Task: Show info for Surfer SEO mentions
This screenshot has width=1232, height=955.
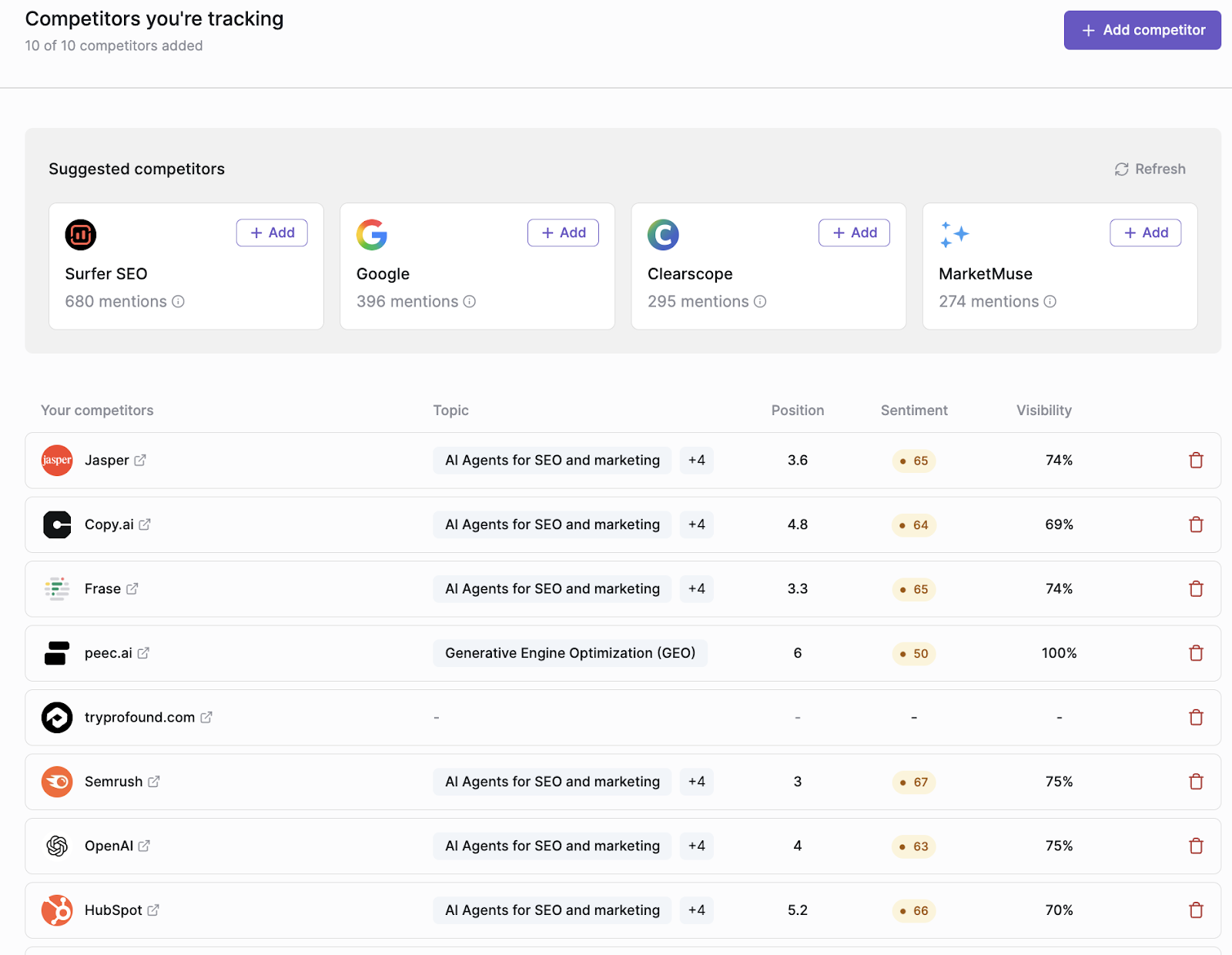Action: coord(178,302)
